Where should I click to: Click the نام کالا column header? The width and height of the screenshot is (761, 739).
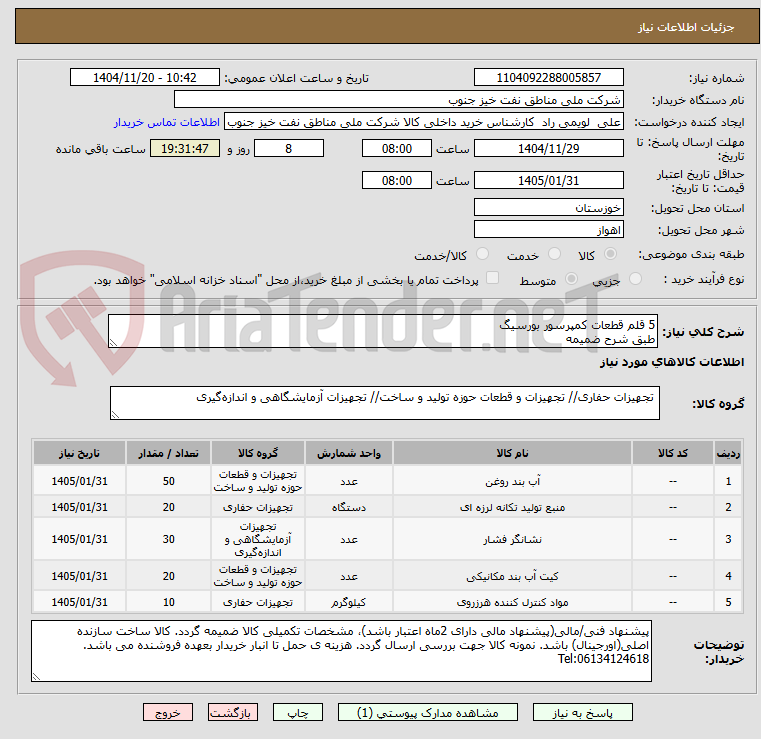click(x=512, y=453)
